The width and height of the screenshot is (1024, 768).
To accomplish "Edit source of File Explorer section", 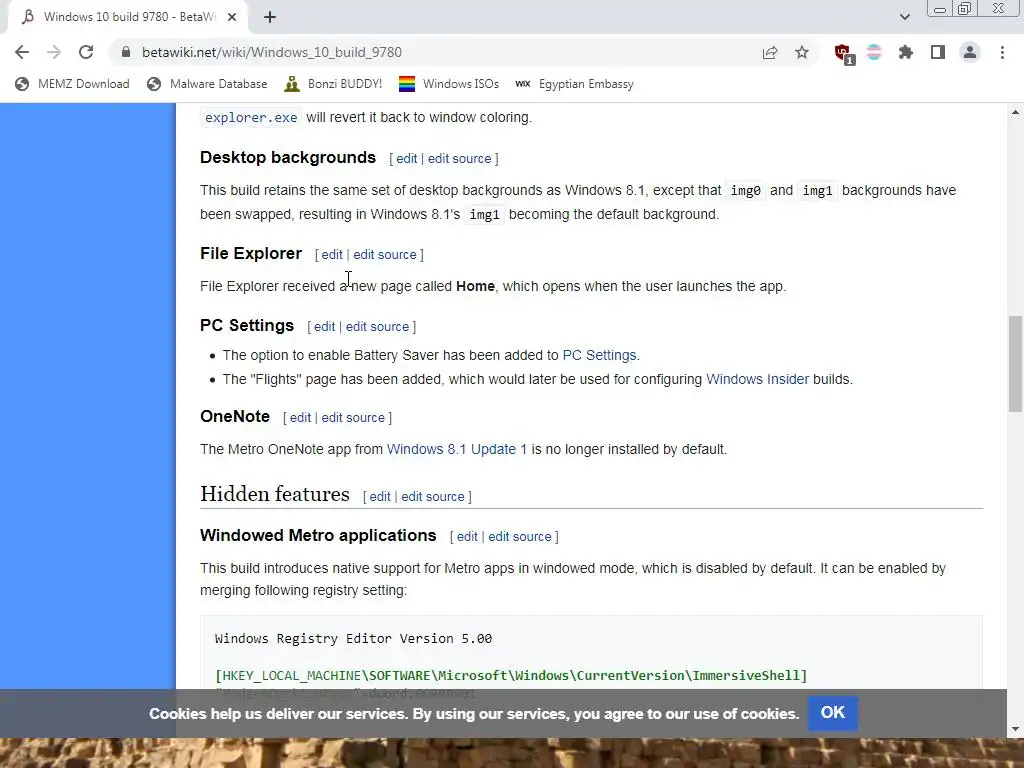I will (385, 255).
